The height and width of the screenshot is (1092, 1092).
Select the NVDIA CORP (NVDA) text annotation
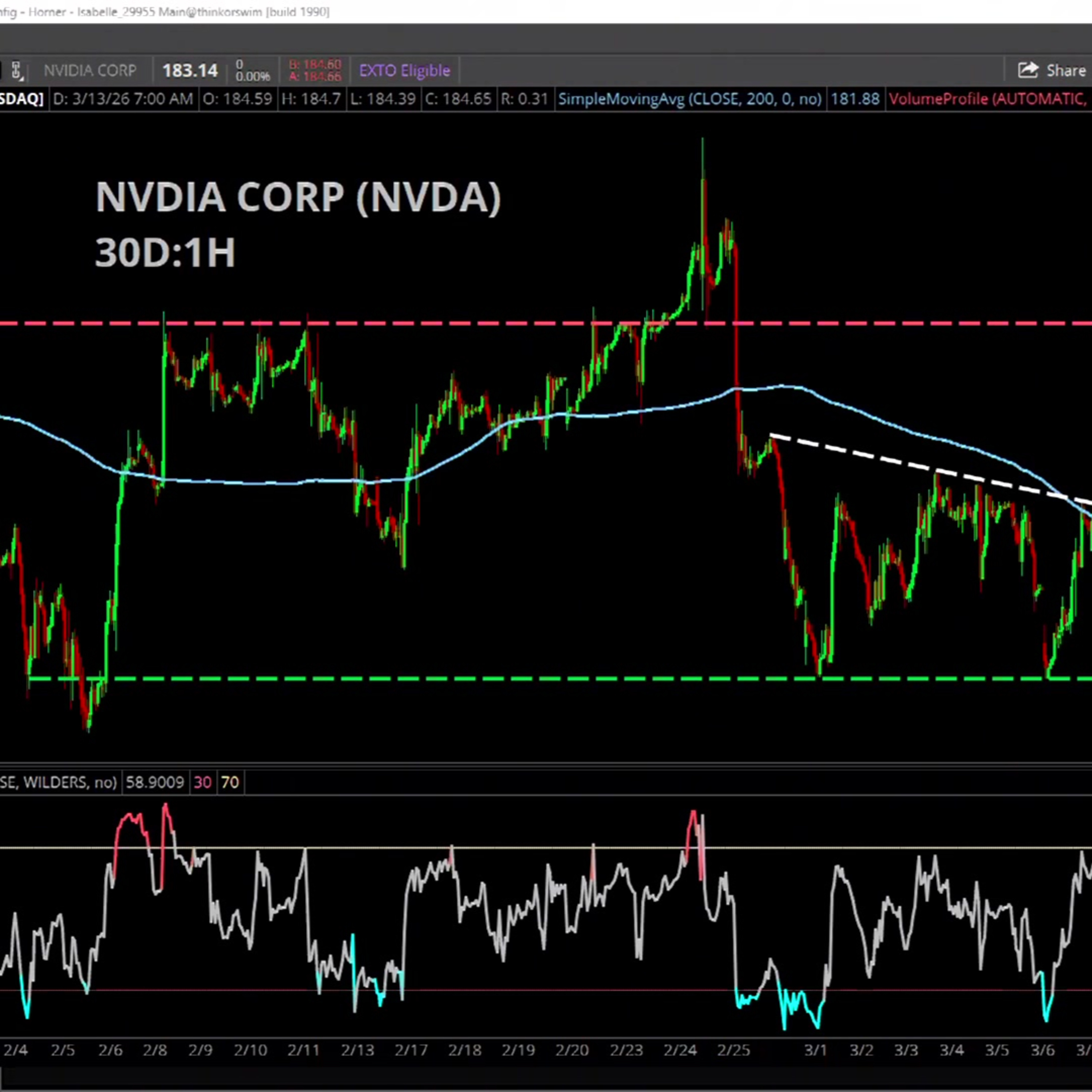[298, 197]
